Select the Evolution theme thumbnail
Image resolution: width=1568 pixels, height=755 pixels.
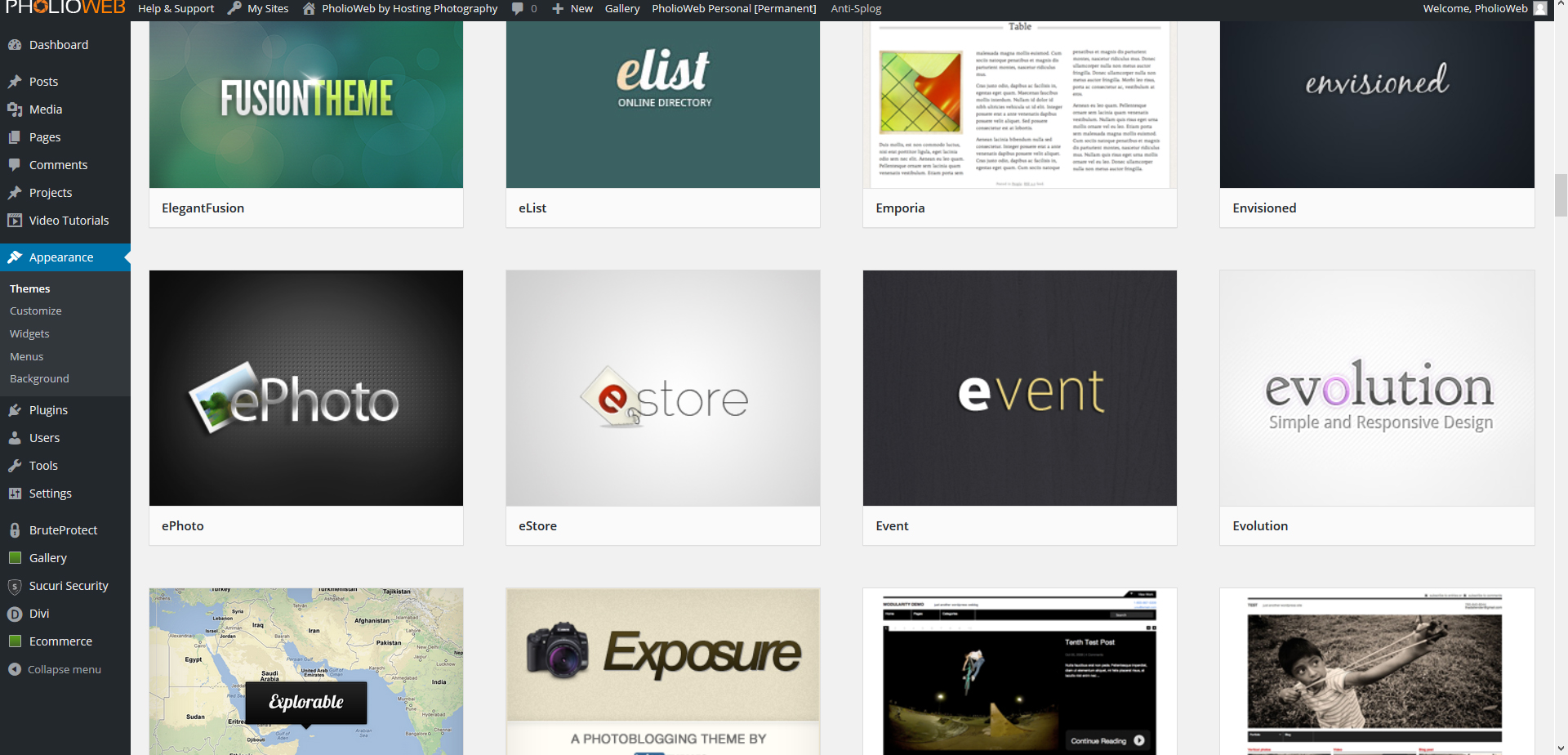pos(1377,388)
